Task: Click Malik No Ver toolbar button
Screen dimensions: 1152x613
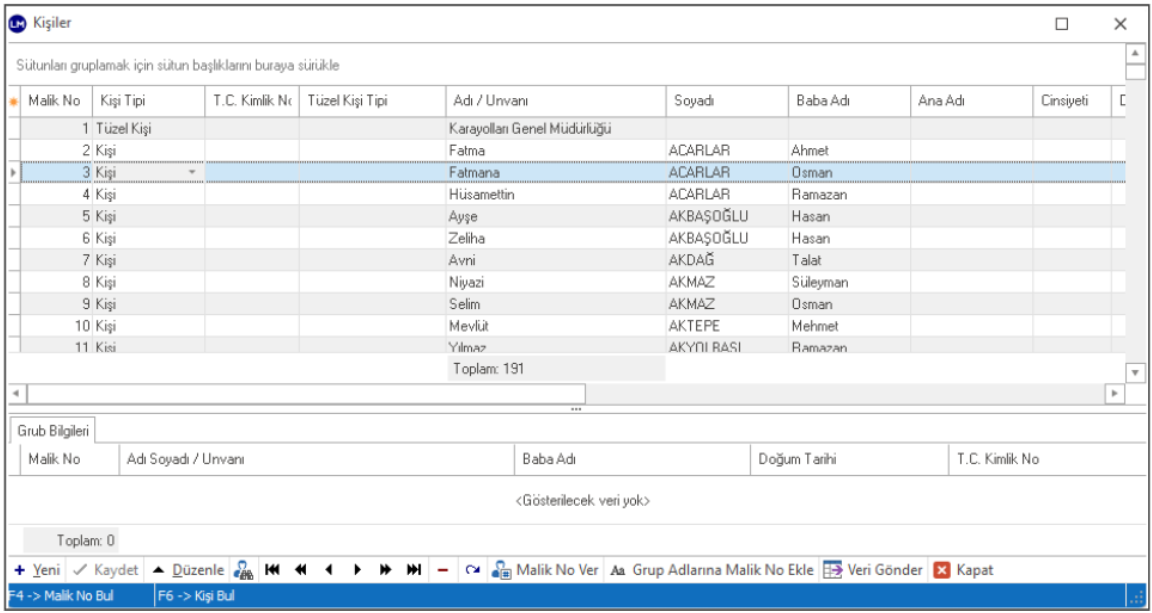Action: (546, 570)
